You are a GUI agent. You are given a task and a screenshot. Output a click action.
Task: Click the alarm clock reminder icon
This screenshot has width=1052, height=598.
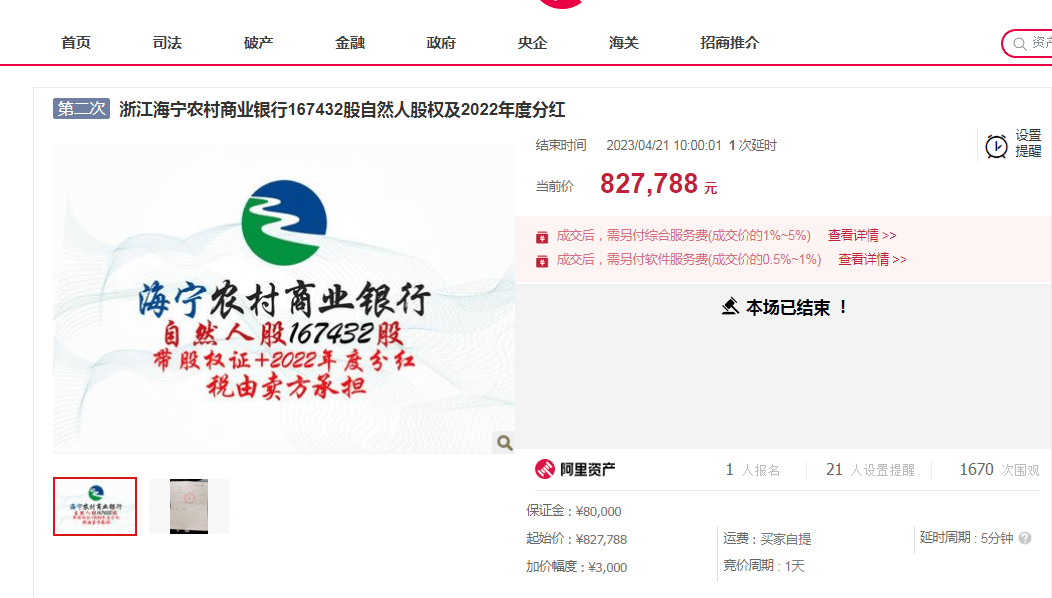pos(996,146)
